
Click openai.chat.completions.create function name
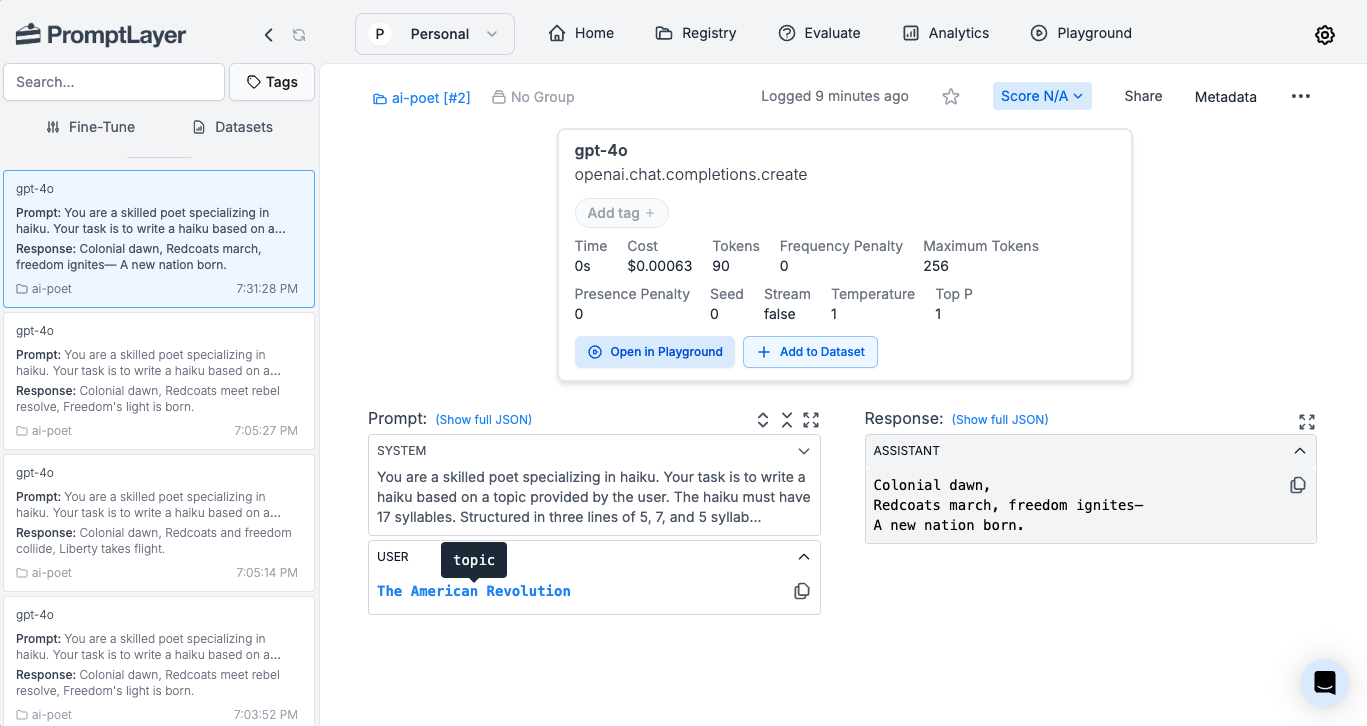pyautogui.click(x=691, y=174)
